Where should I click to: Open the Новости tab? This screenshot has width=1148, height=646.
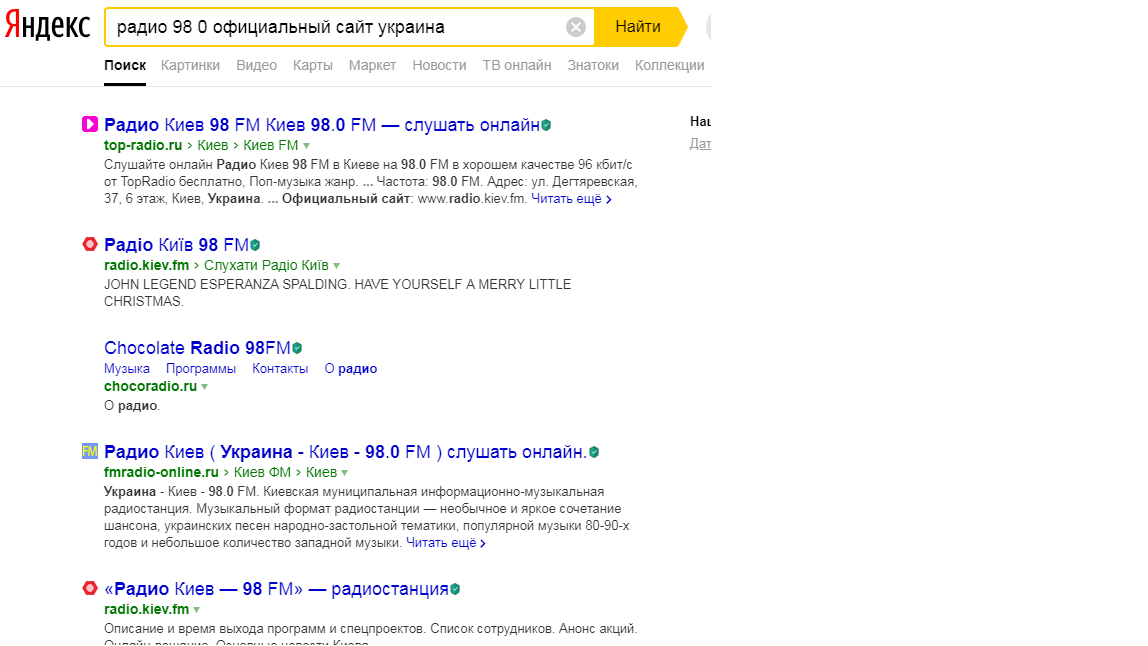pyautogui.click(x=439, y=65)
